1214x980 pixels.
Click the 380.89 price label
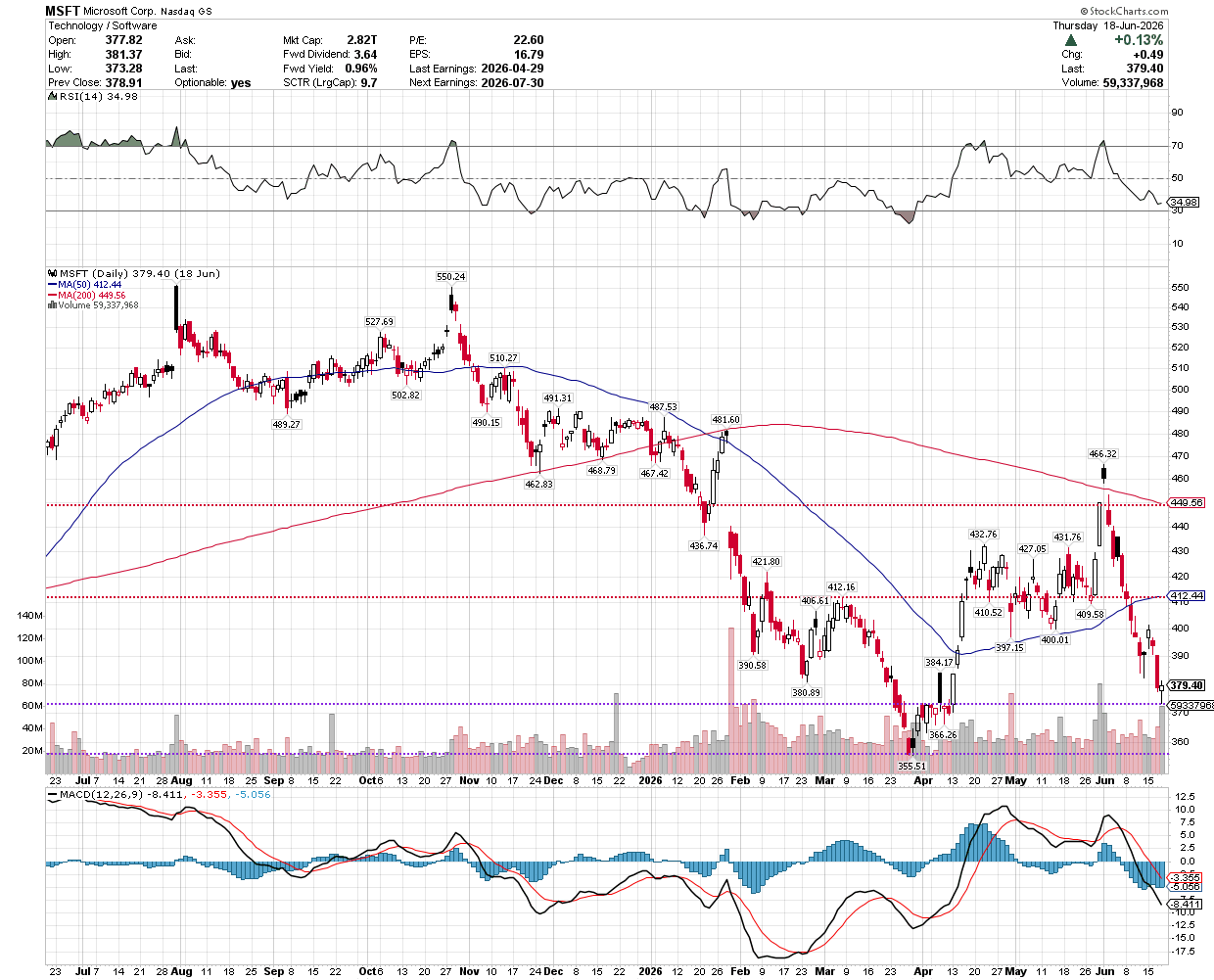(806, 693)
